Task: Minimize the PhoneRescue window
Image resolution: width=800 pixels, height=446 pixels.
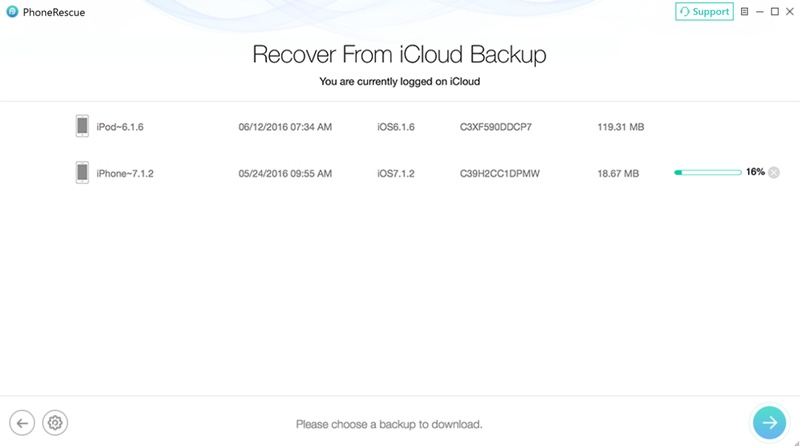Action: [x=760, y=12]
